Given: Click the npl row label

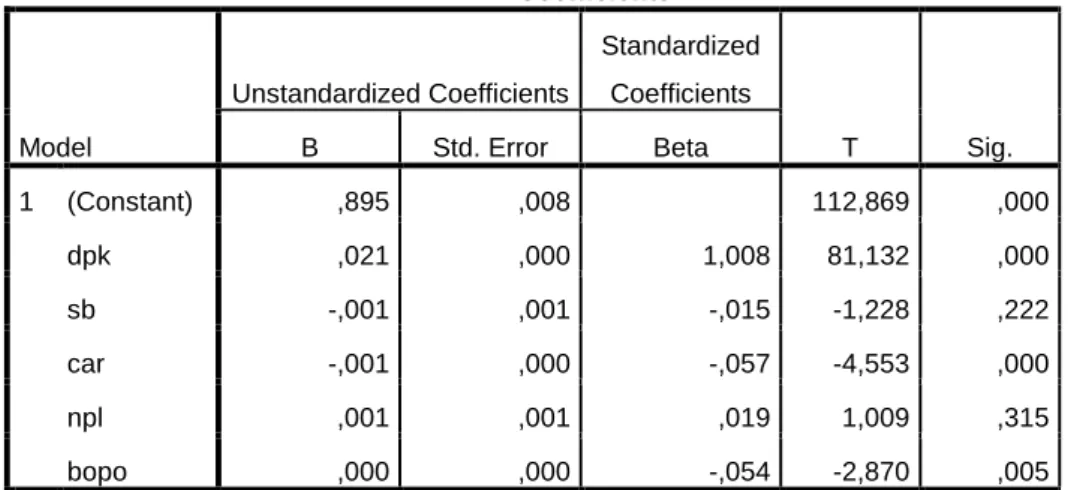Looking at the screenshot, I should 84,418.
